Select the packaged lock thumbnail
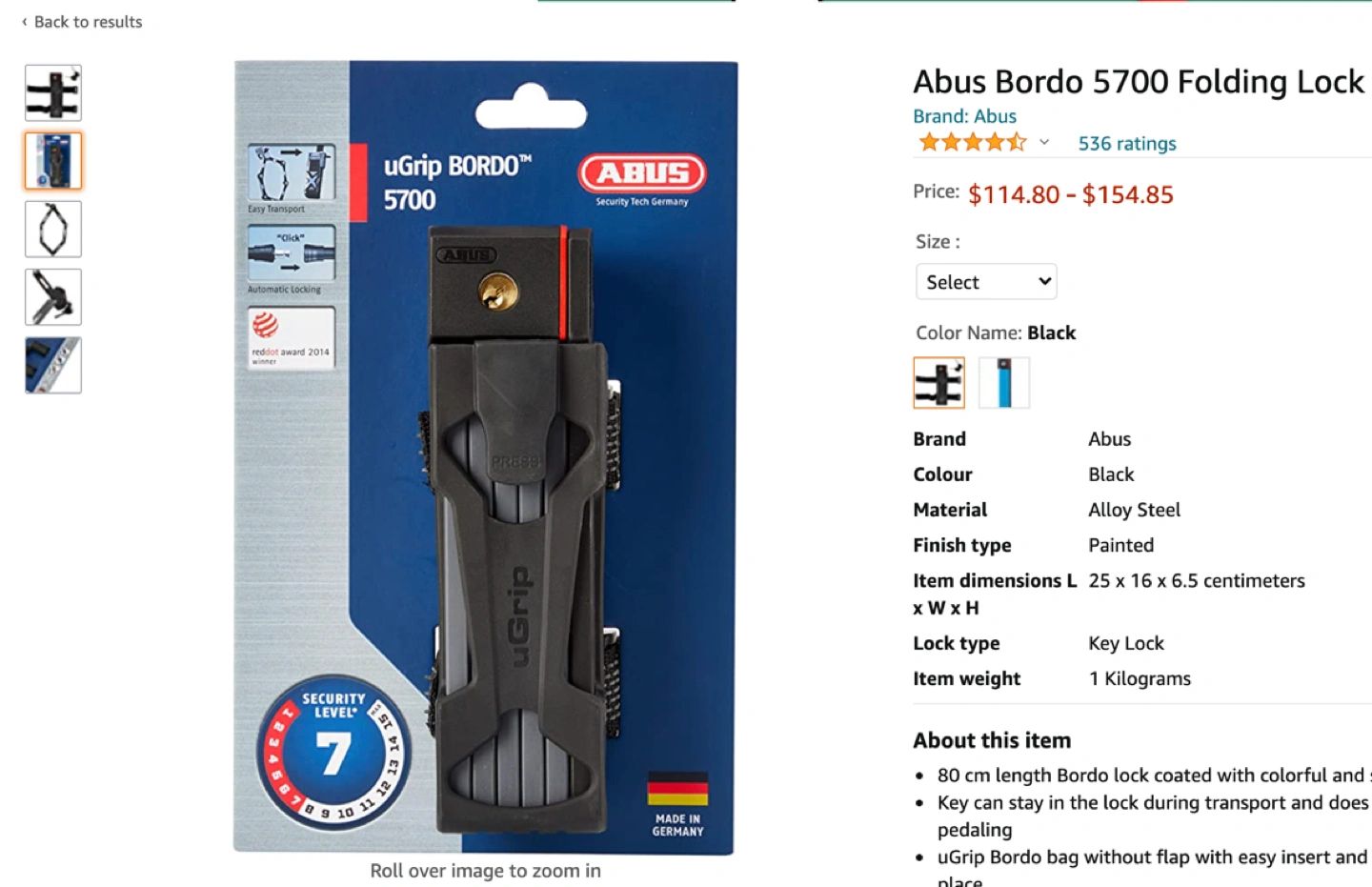This screenshot has width=1372, height=887. click(53, 161)
